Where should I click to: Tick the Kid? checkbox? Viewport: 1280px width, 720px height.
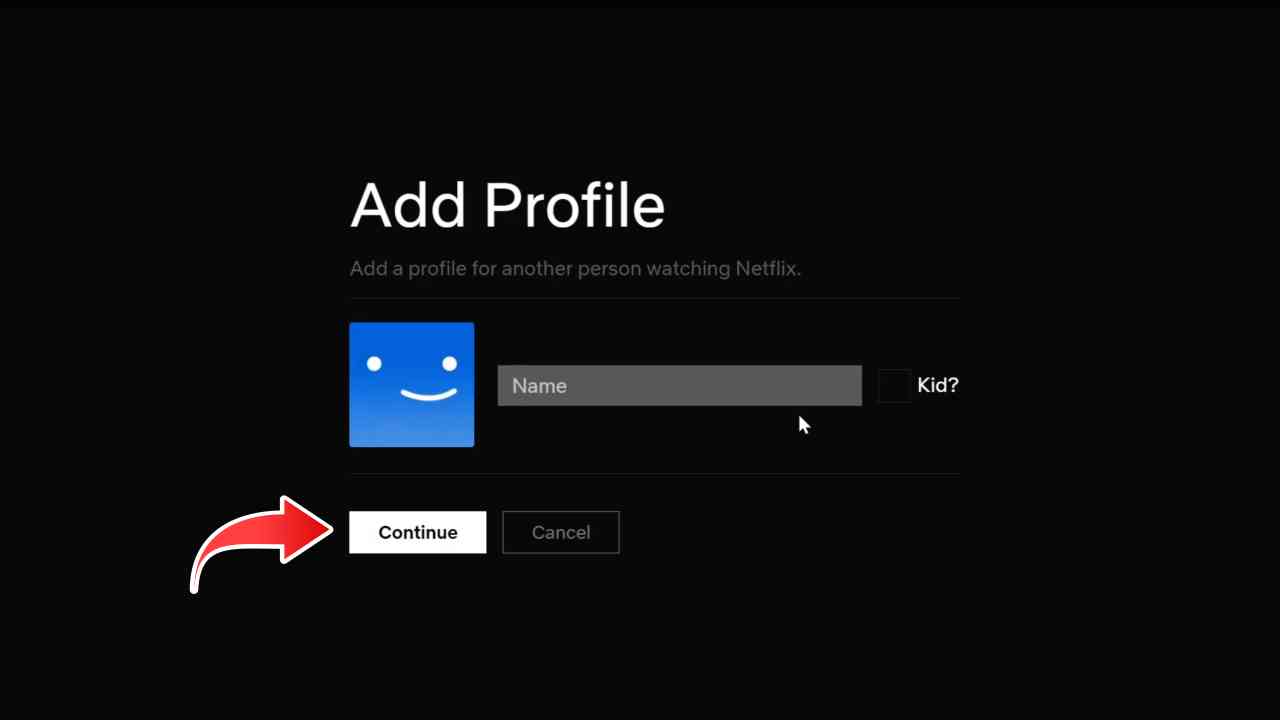(894, 385)
